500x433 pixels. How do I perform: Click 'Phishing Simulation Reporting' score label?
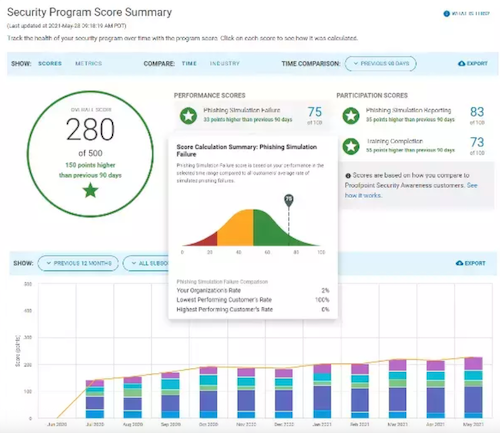(409, 110)
